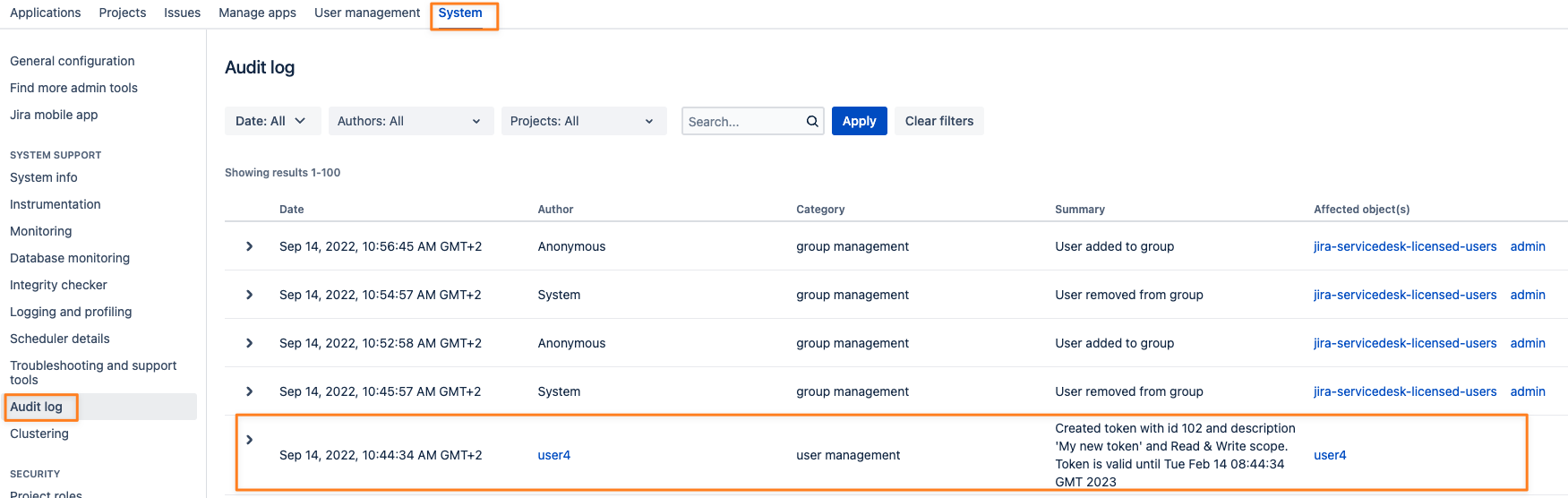The image size is (1568, 498).
Task: Open the Date: All filter dropdown
Action: pyautogui.click(x=272, y=121)
